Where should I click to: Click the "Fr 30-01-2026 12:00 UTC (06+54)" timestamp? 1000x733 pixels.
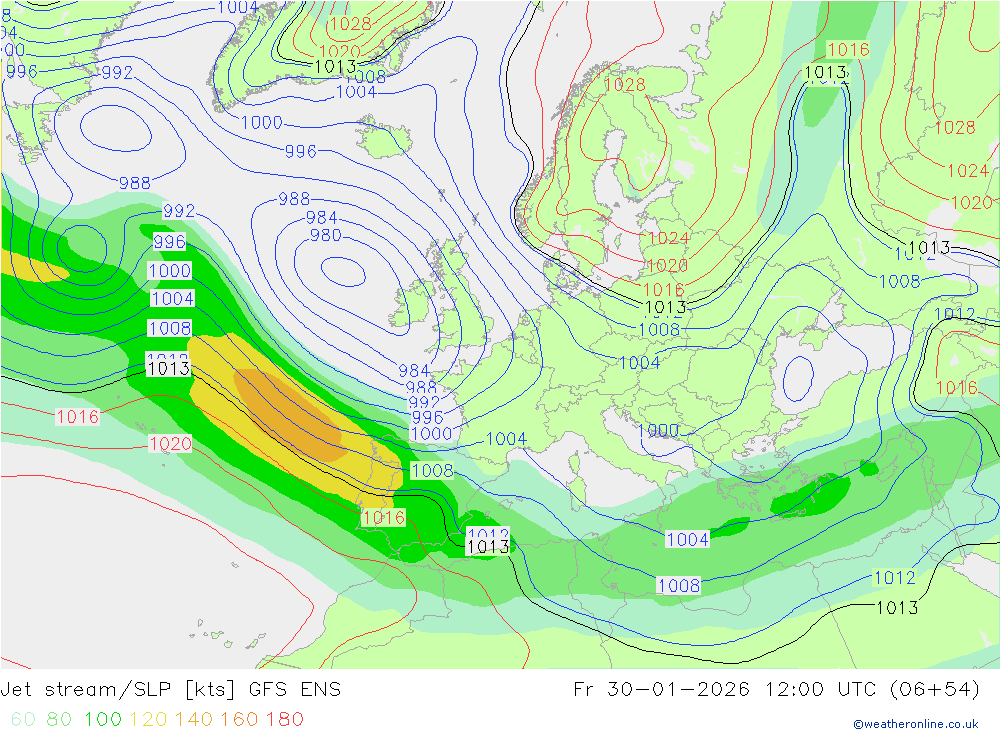click(776, 690)
